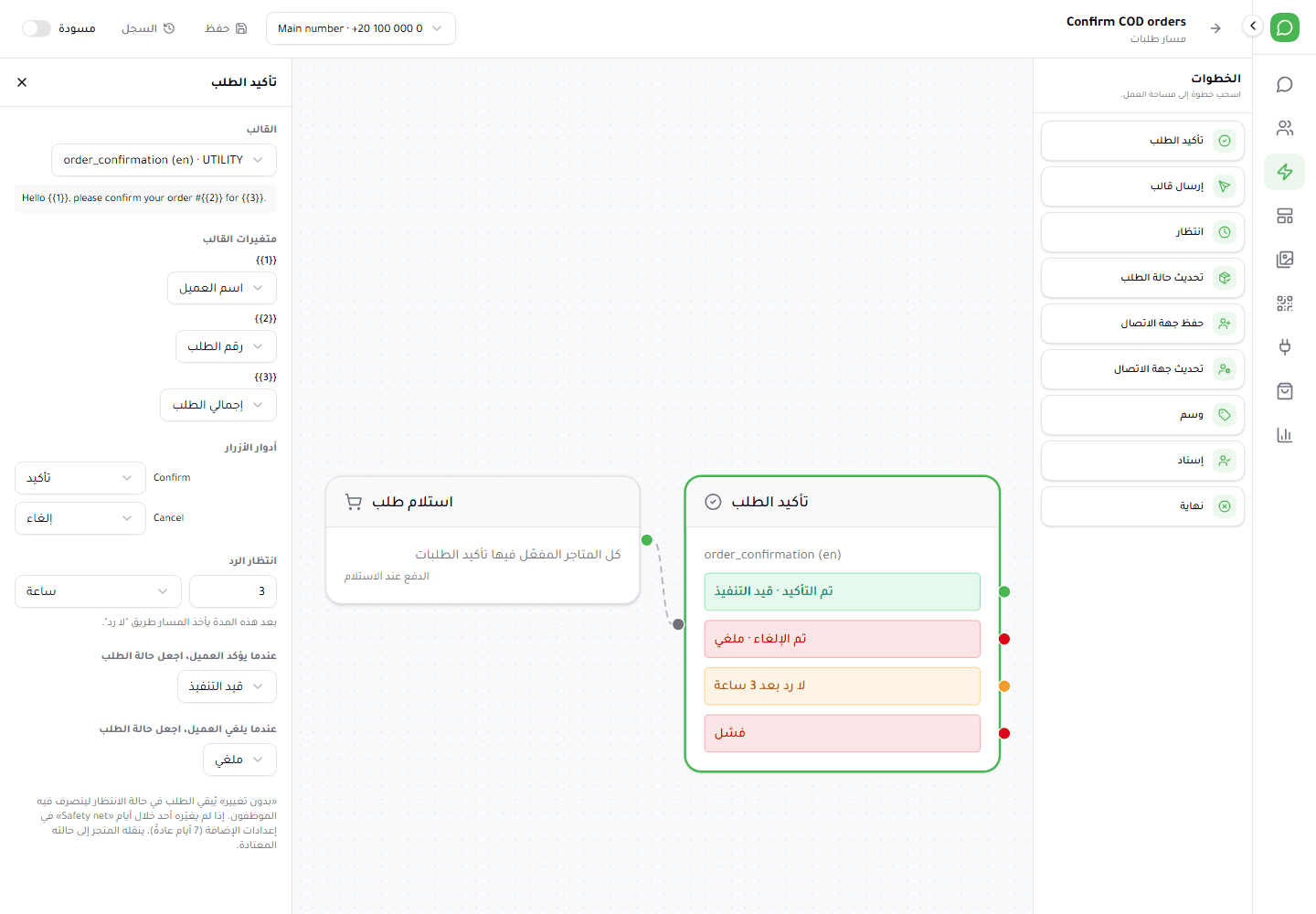Save the flow with حفظ
Viewport: 1316px width, 914px height.
[x=227, y=28]
